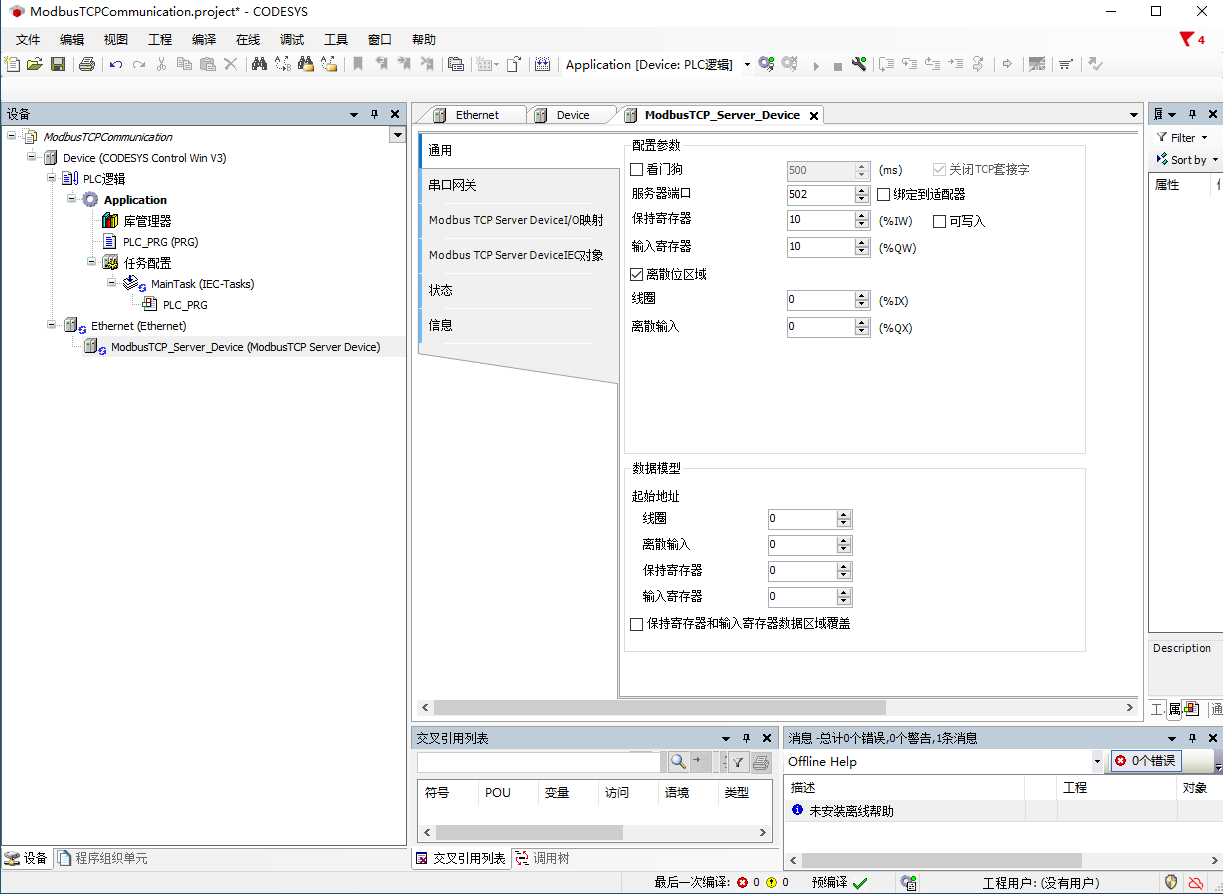This screenshot has height=894, width=1223.
Task: Collapse the Device (CODESYS Control Win V3) node
Action: [32, 157]
